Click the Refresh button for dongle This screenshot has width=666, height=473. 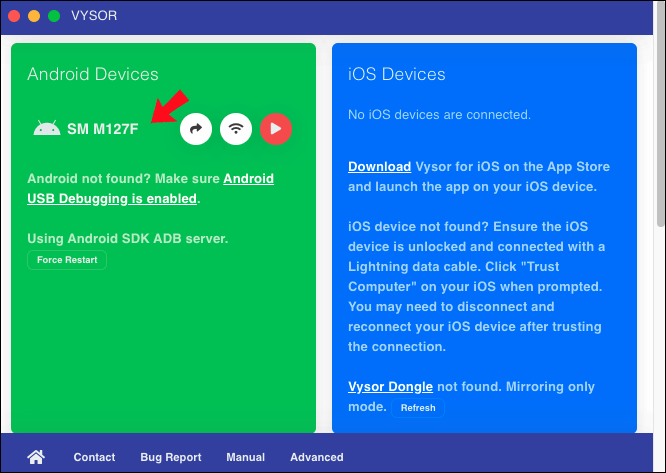coord(418,408)
